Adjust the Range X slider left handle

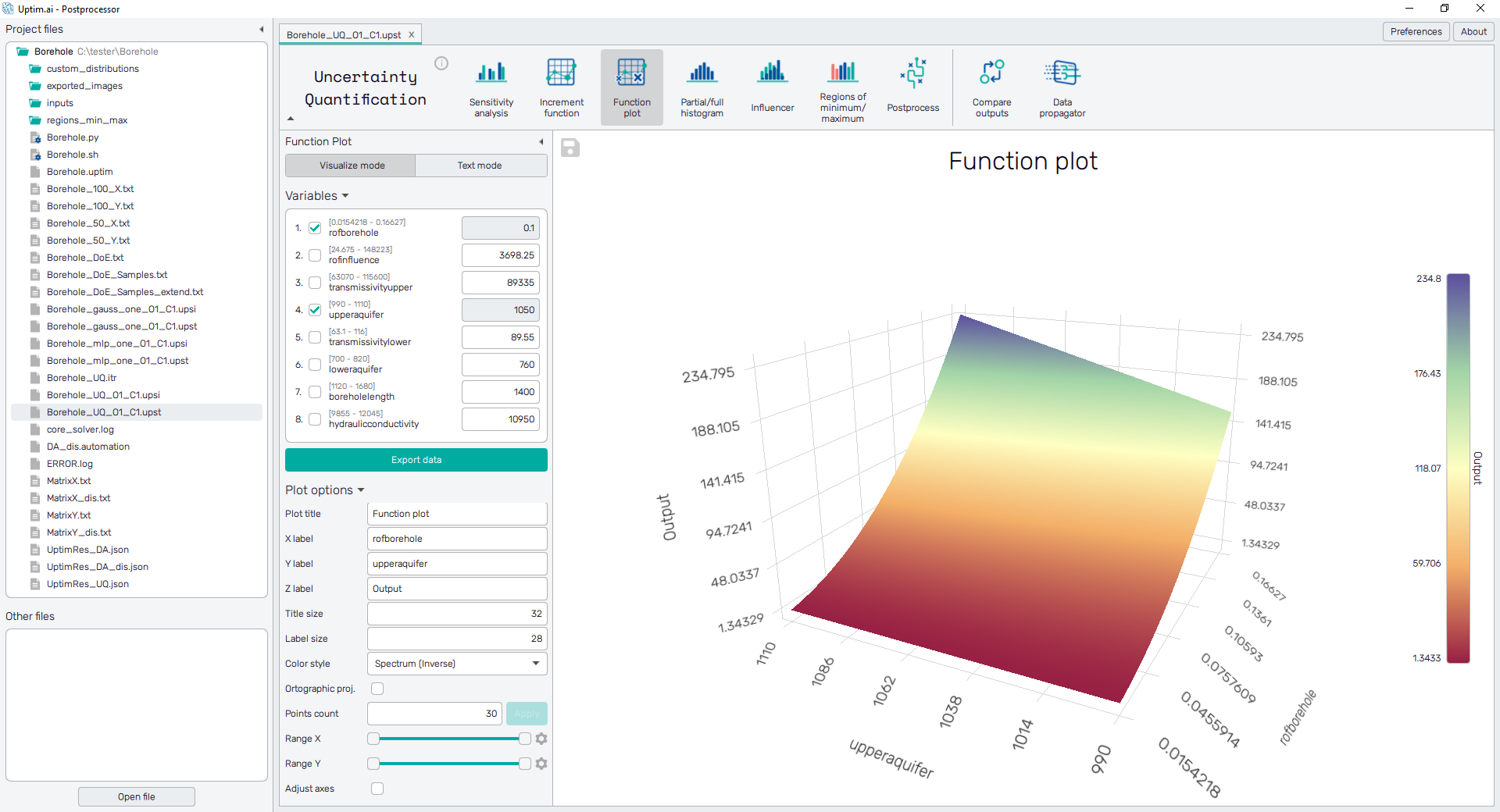click(x=373, y=739)
